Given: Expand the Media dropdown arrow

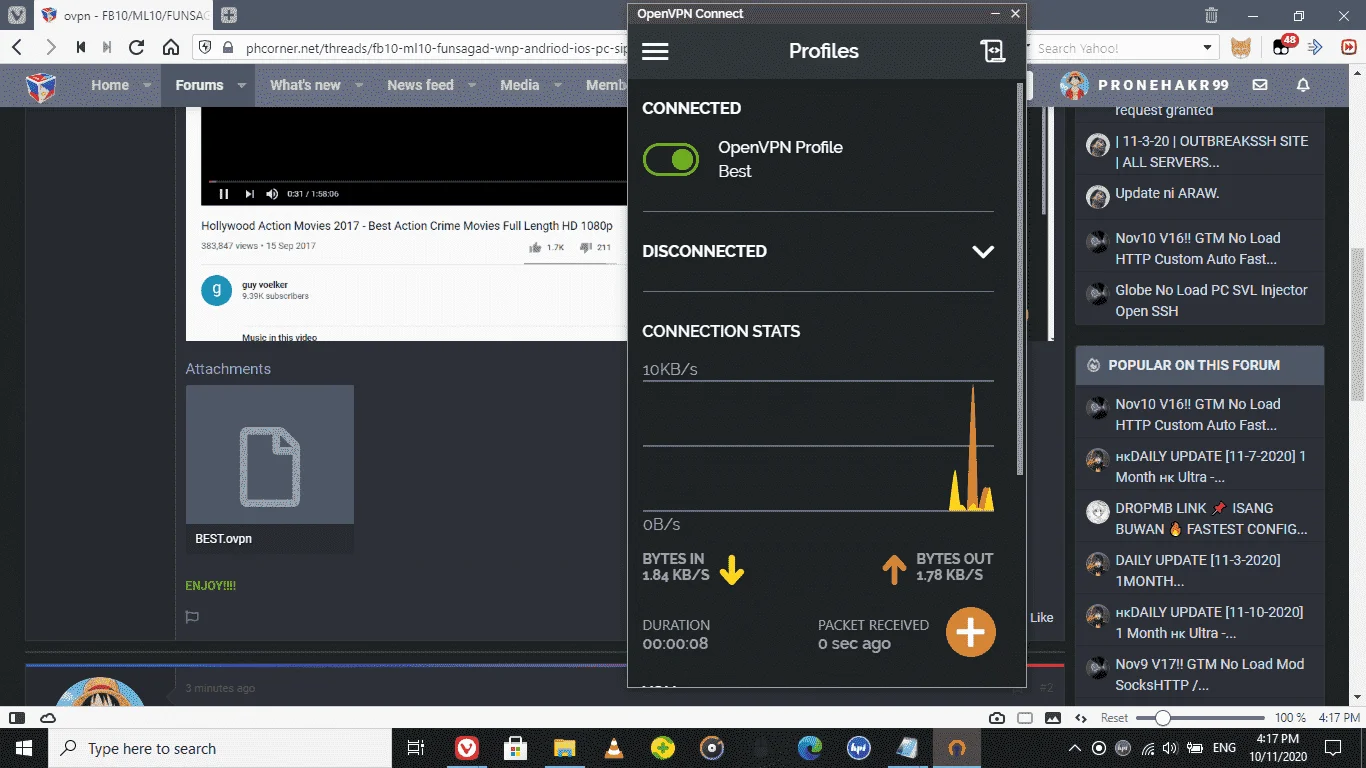Looking at the screenshot, I should tap(557, 86).
